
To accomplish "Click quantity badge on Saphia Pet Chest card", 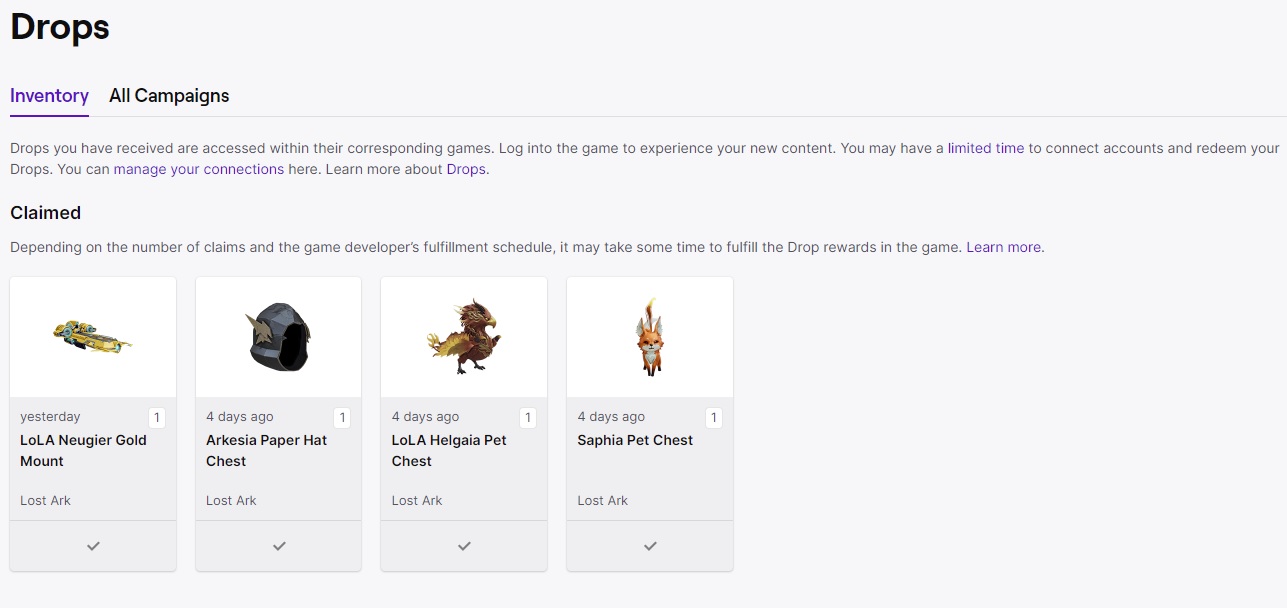I will pos(714,418).
